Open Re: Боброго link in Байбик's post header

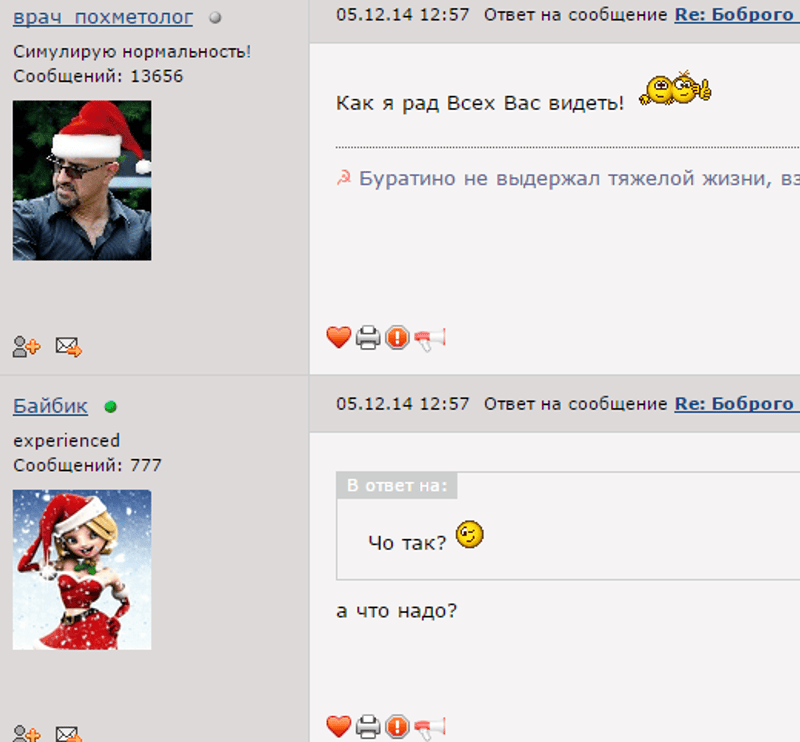(737, 404)
